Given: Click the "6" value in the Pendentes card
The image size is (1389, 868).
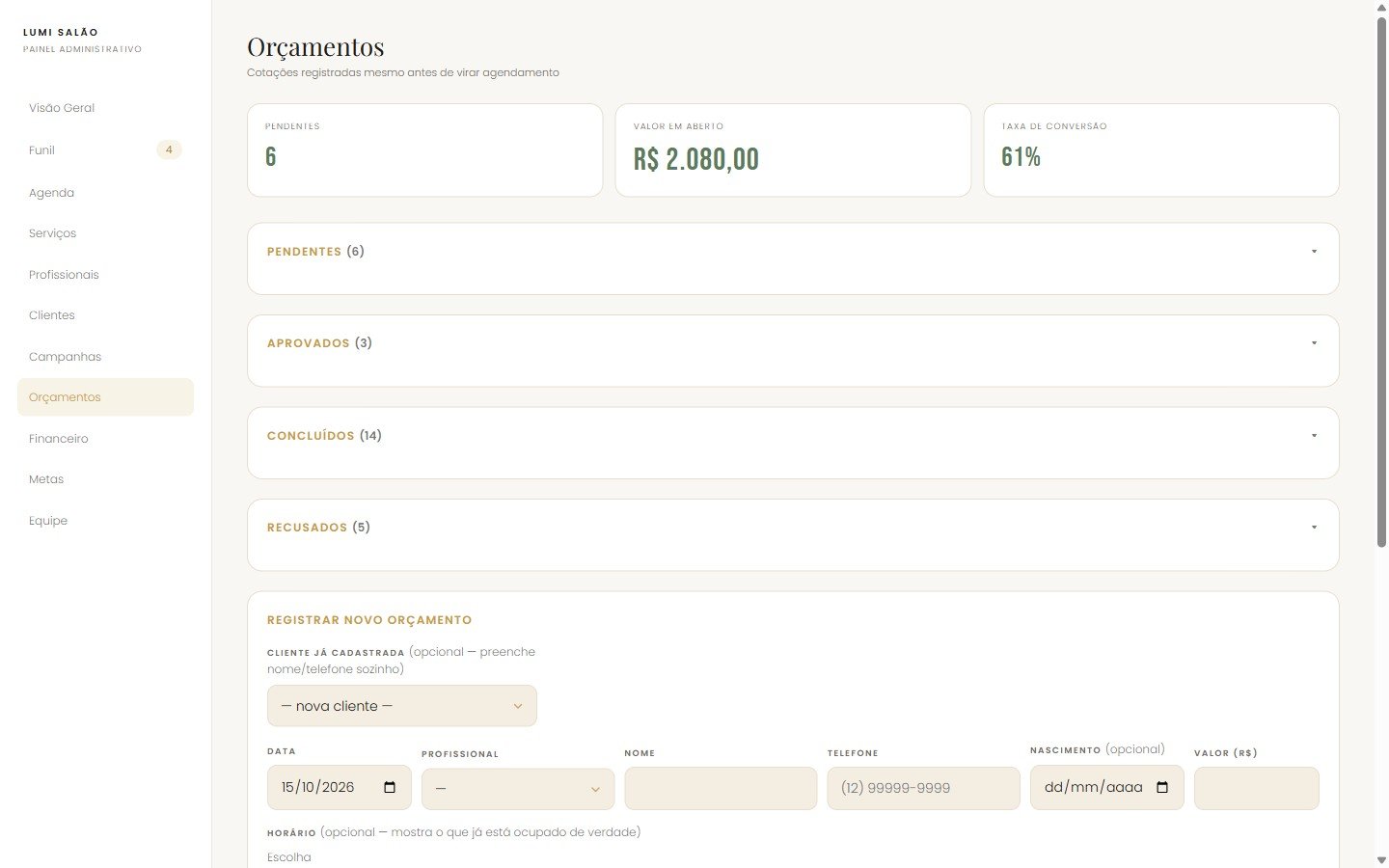Looking at the screenshot, I should (x=271, y=157).
